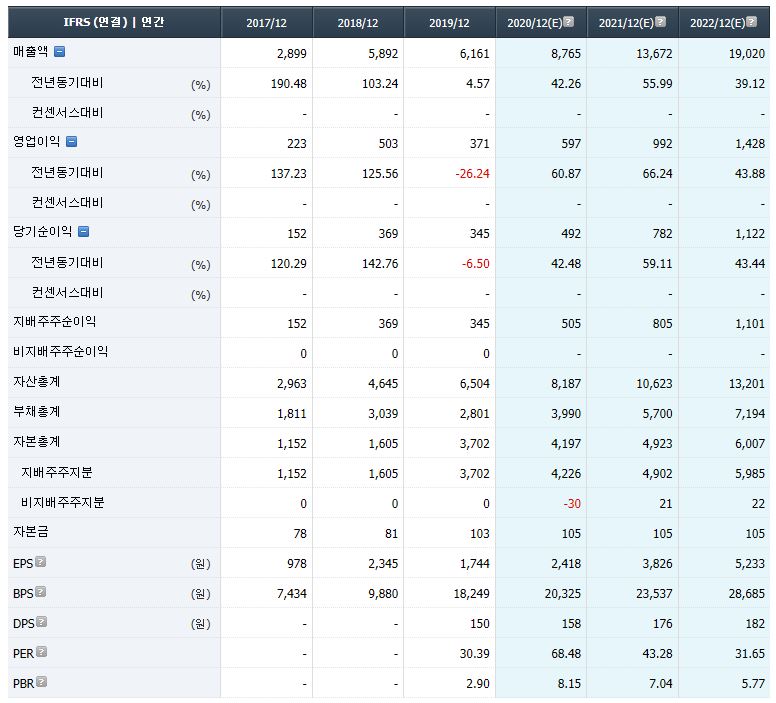Click the IFRS (연결) | 연간 header
This screenshot has height=703, width=776.
[114, 22]
